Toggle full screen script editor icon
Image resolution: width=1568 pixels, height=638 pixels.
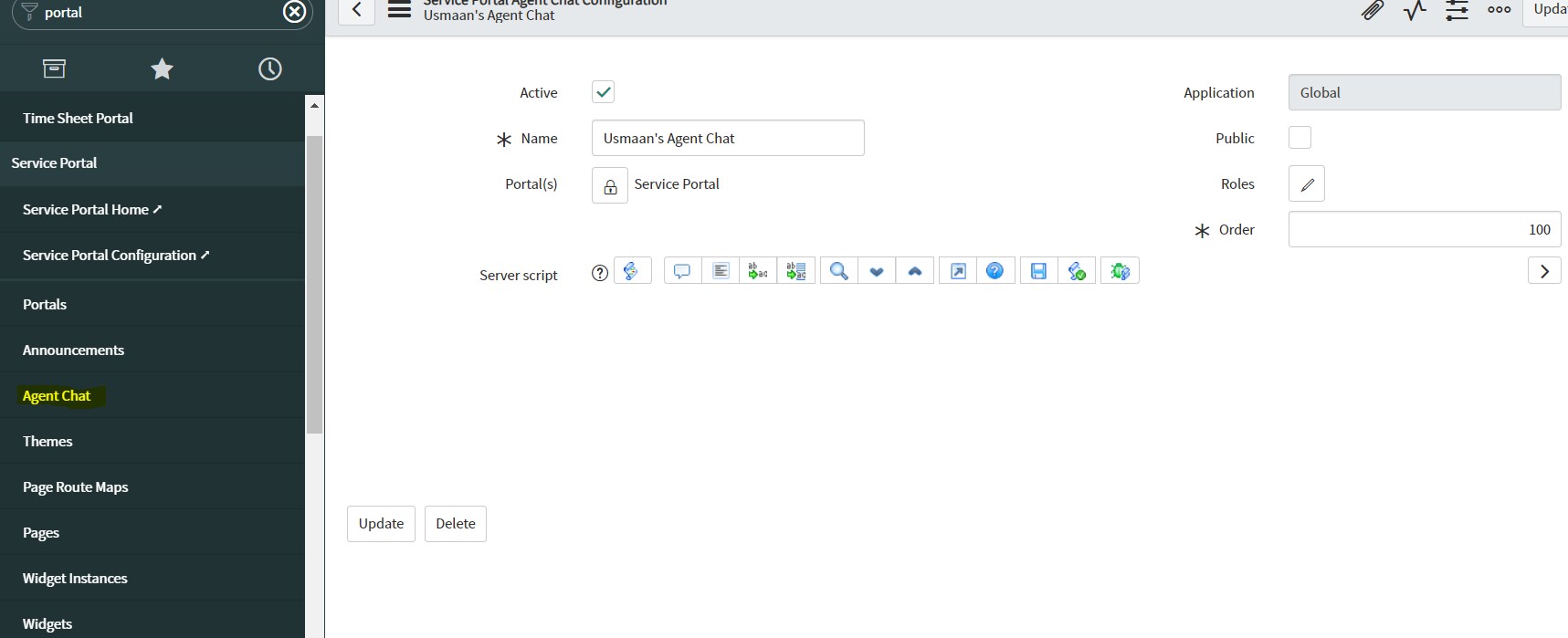958,271
